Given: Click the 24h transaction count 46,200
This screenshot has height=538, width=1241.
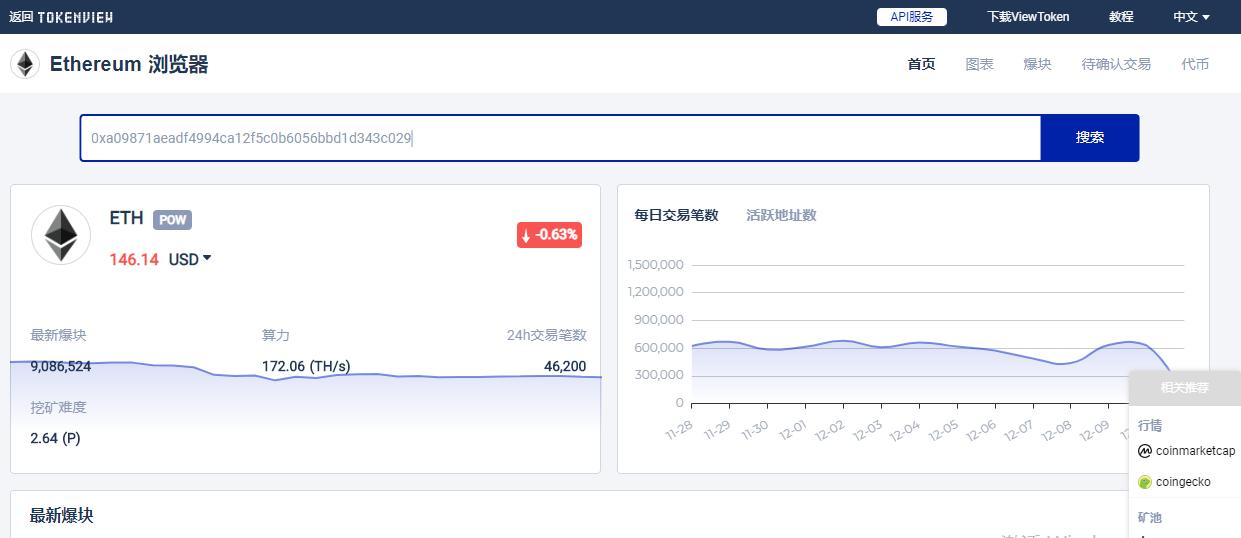Looking at the screenshot, I should (x=565, y=367).
